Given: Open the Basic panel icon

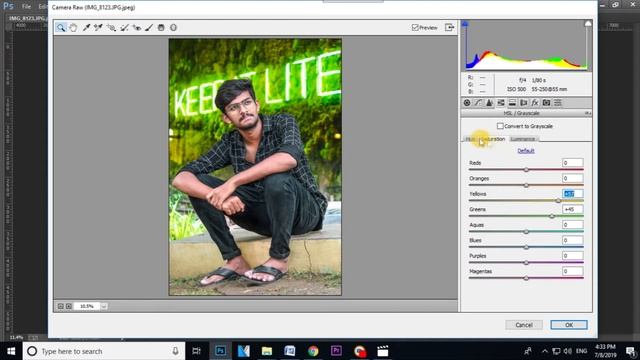Looking at the screenshot, I should tap(467, 103).
